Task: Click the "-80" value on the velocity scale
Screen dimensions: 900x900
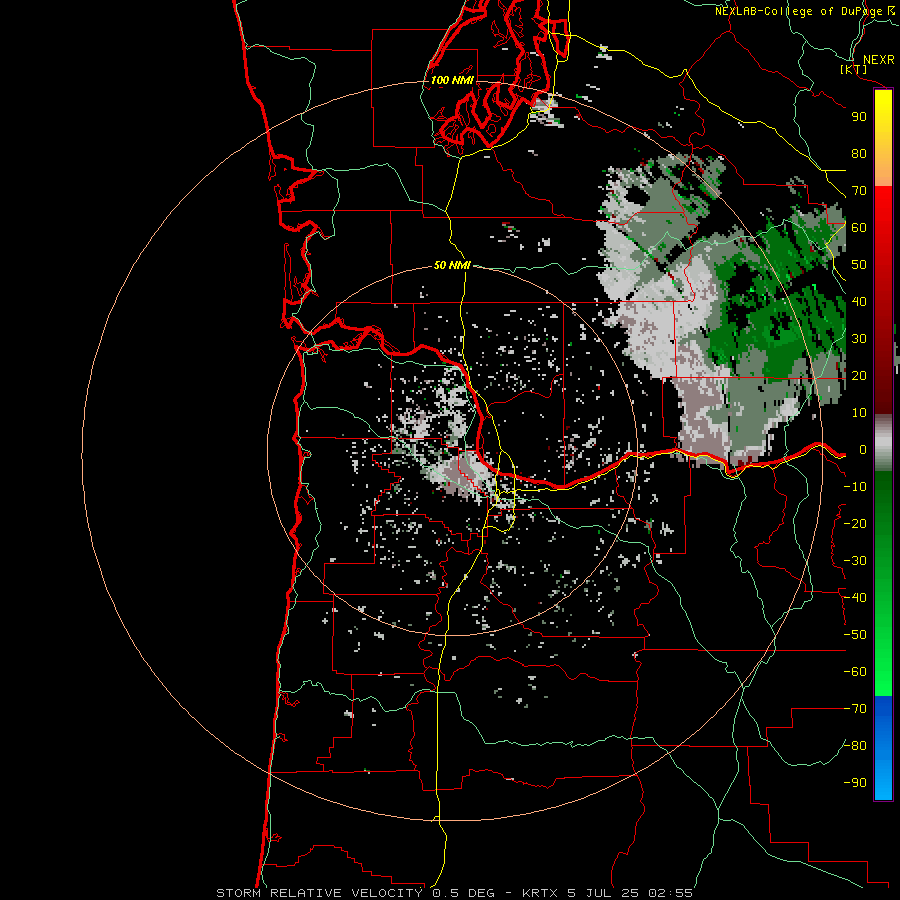Action: pyautogui.click(x=855, y=746)
